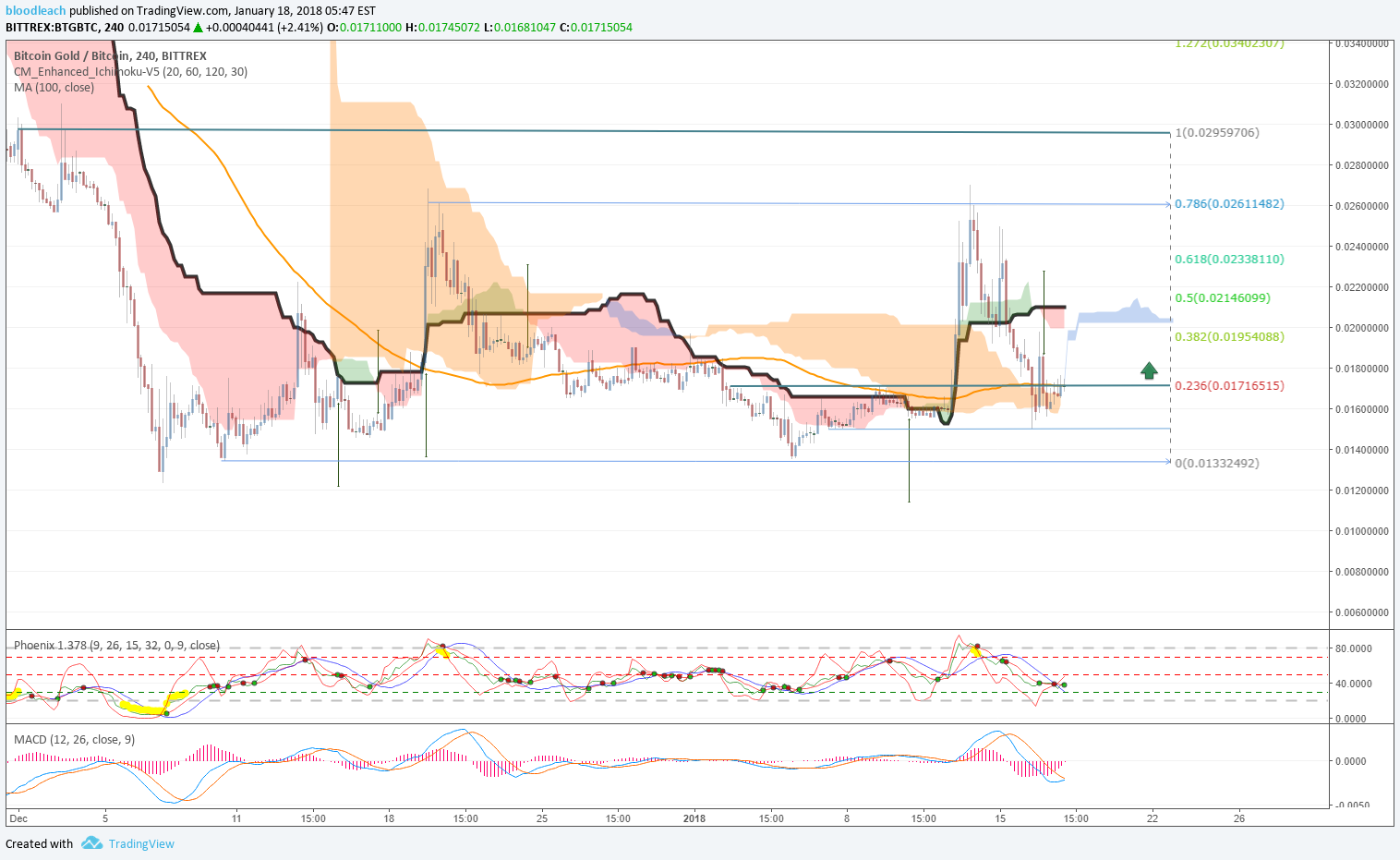Click the 11 date label on time axis
The width and height of the screenshot is (1400, 860).
point(236,818)
